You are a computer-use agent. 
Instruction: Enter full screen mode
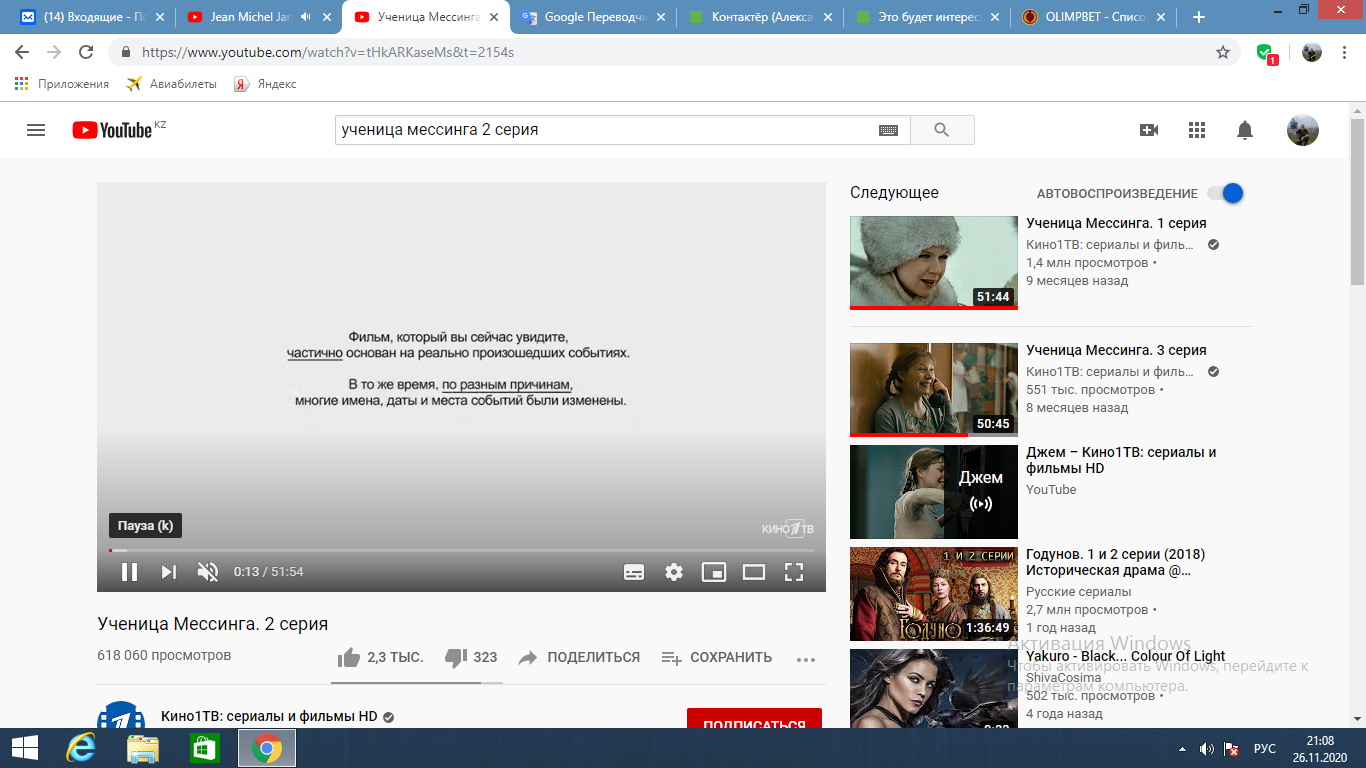point(794,572)
